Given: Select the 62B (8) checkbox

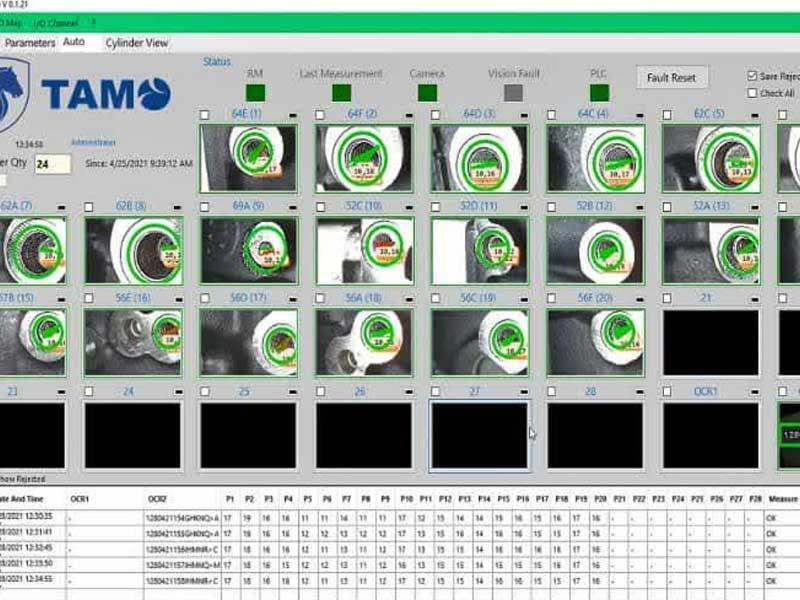Looking at the screenshot, I should [x=89, y=207].
